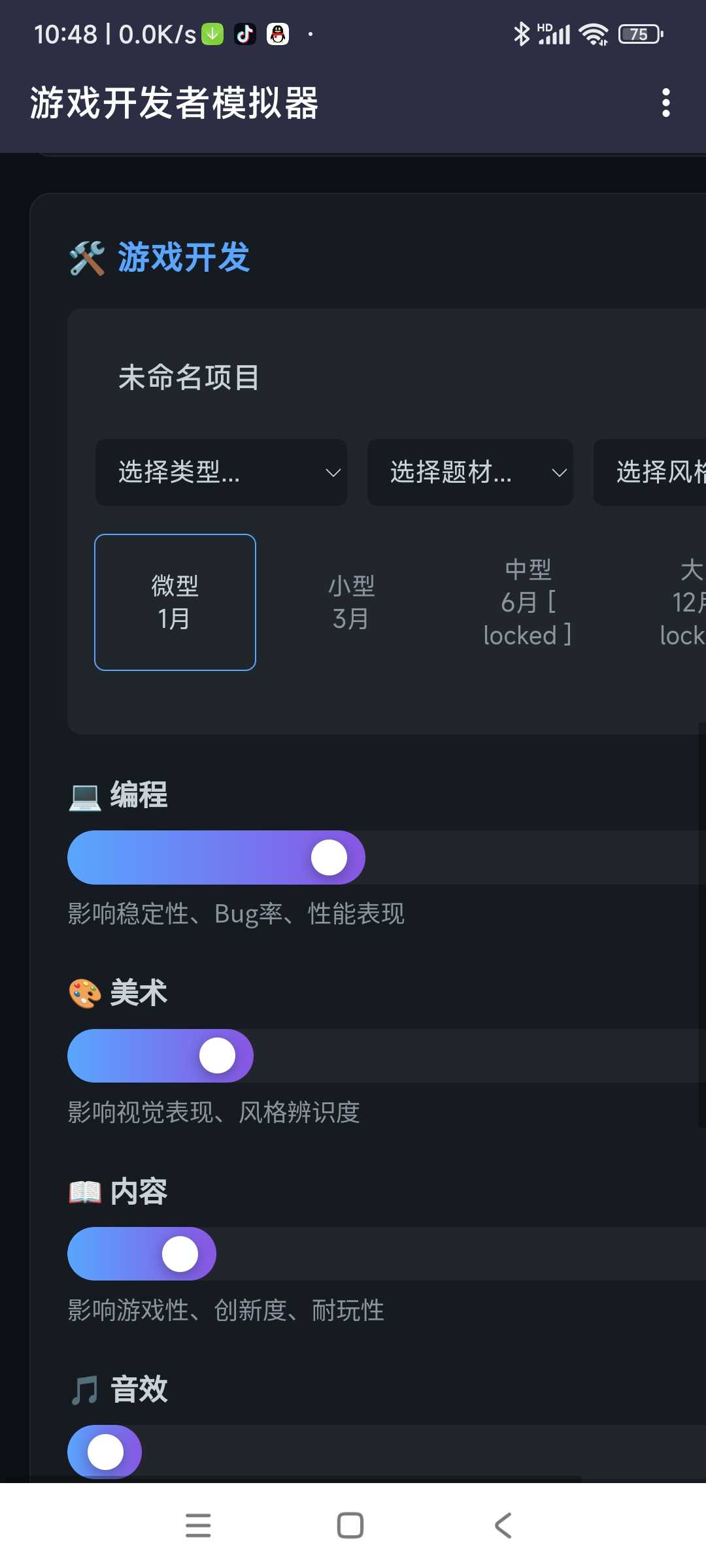Screen dimensions: 706x1568
Task: Tap the open book icon beside 内容
Action: pos(85,1192)
